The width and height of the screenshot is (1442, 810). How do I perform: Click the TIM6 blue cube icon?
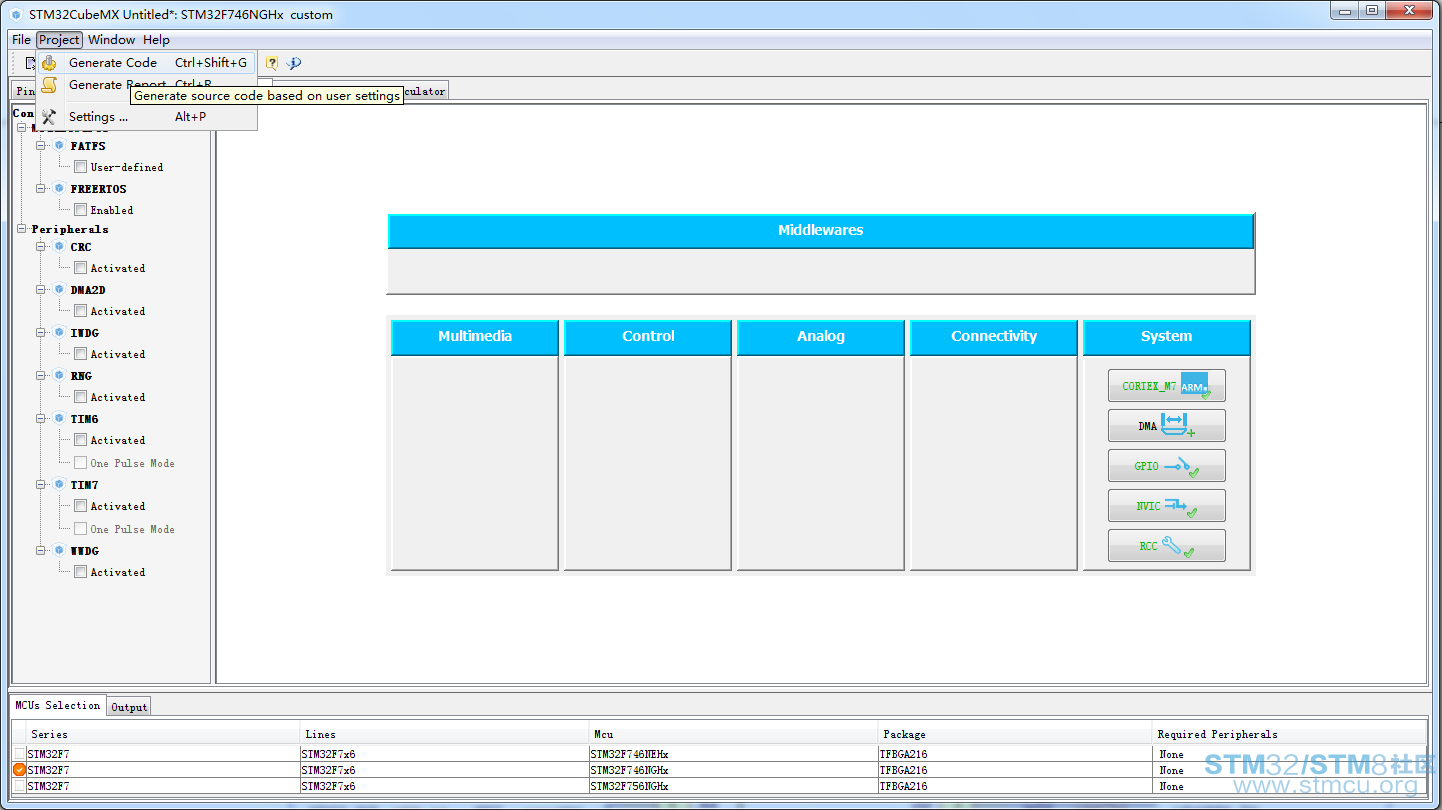59,419
